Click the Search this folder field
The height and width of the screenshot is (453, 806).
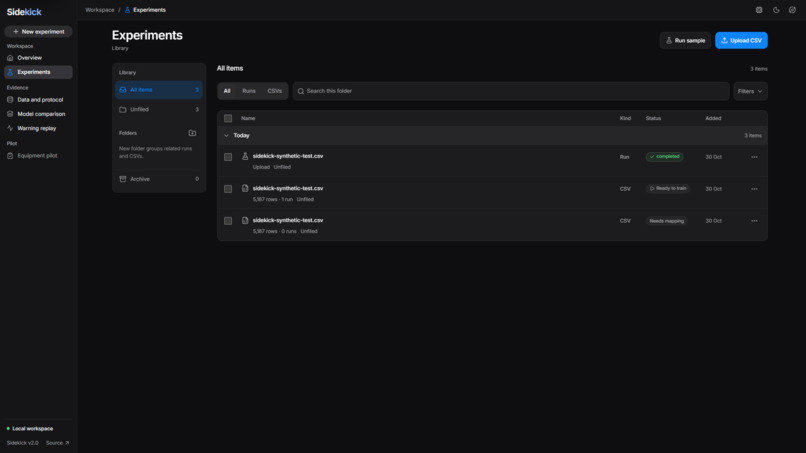(x=511, y=91)
